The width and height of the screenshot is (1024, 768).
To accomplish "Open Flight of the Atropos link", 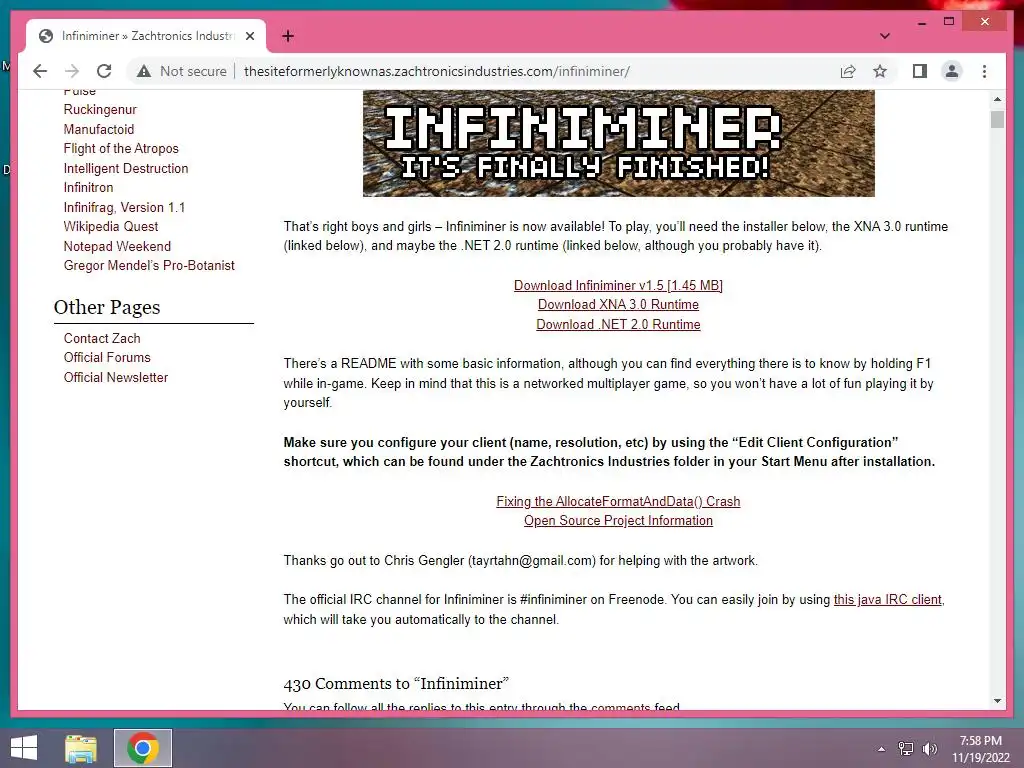I will (x=121, y=149).
